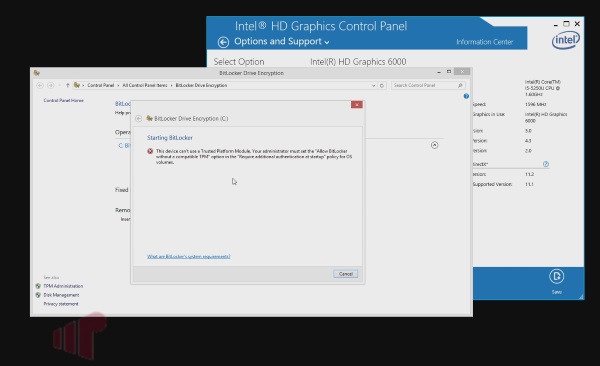600x366 pixels.
Task: Open TPM Administration link
Action: click(x=63, y=286)
